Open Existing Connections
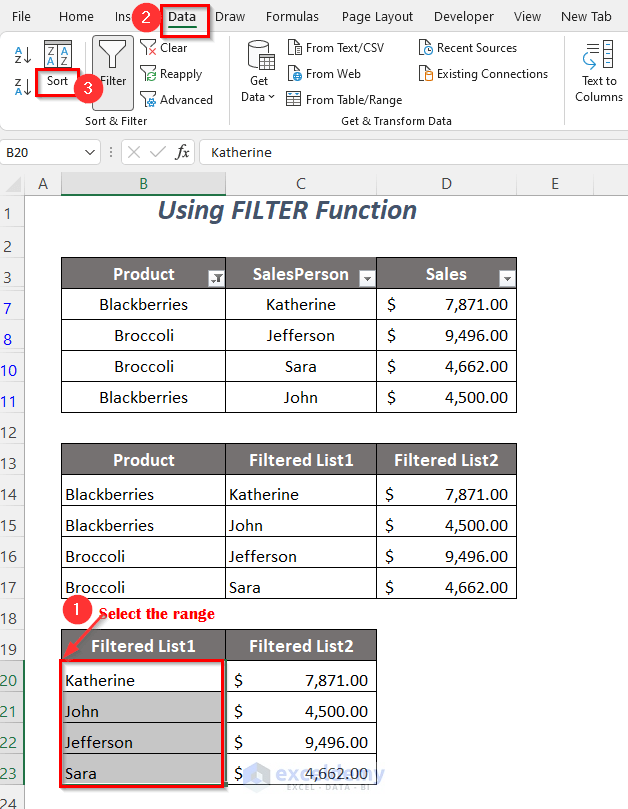This screenshot has height=809, width=628. [x=483, y=74]
